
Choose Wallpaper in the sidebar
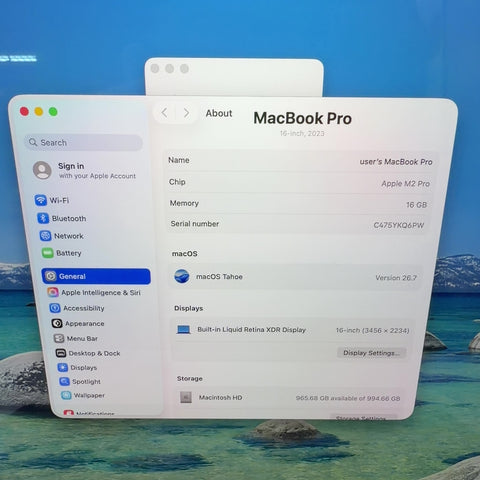83,395
